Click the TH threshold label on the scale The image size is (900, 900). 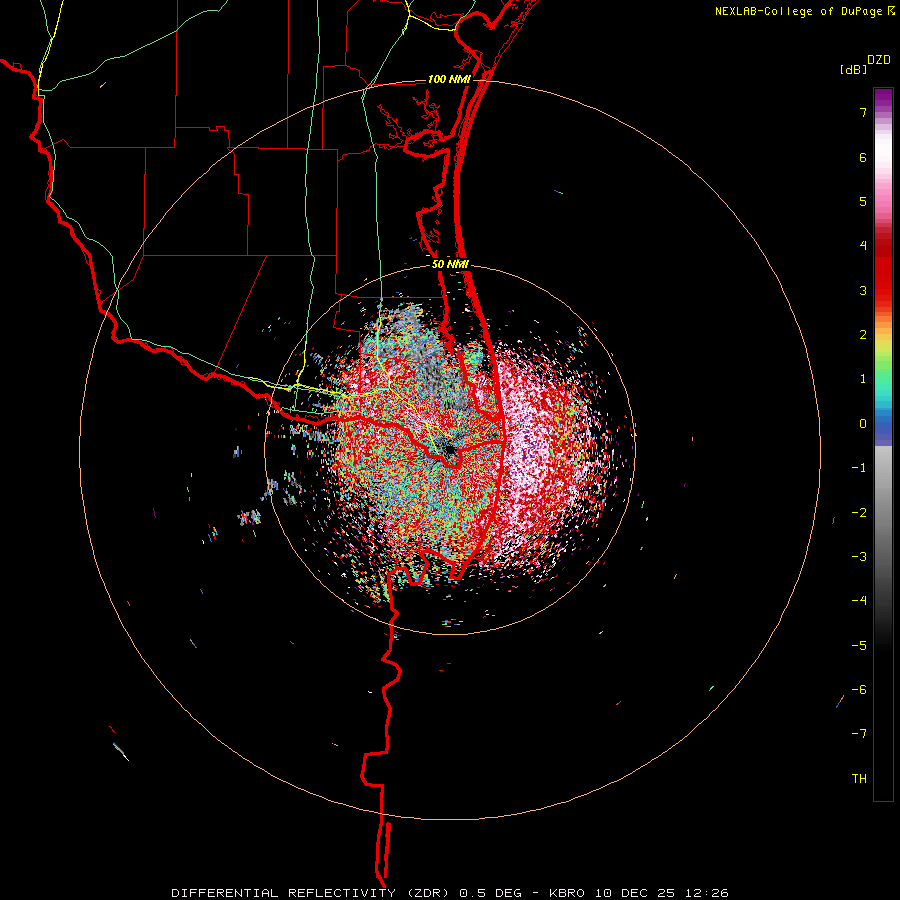click(859, 779)
